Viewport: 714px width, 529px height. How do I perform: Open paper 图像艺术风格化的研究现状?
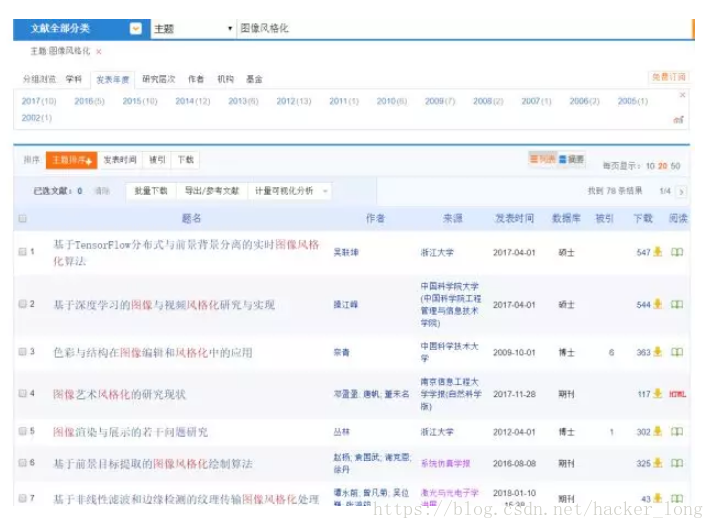(x=119, y=394)
